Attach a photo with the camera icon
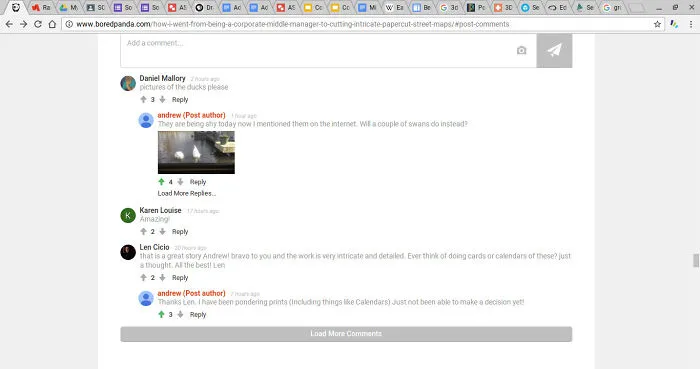Image resolution: width=700 pixels, height=369 pixels. [521, 50]
